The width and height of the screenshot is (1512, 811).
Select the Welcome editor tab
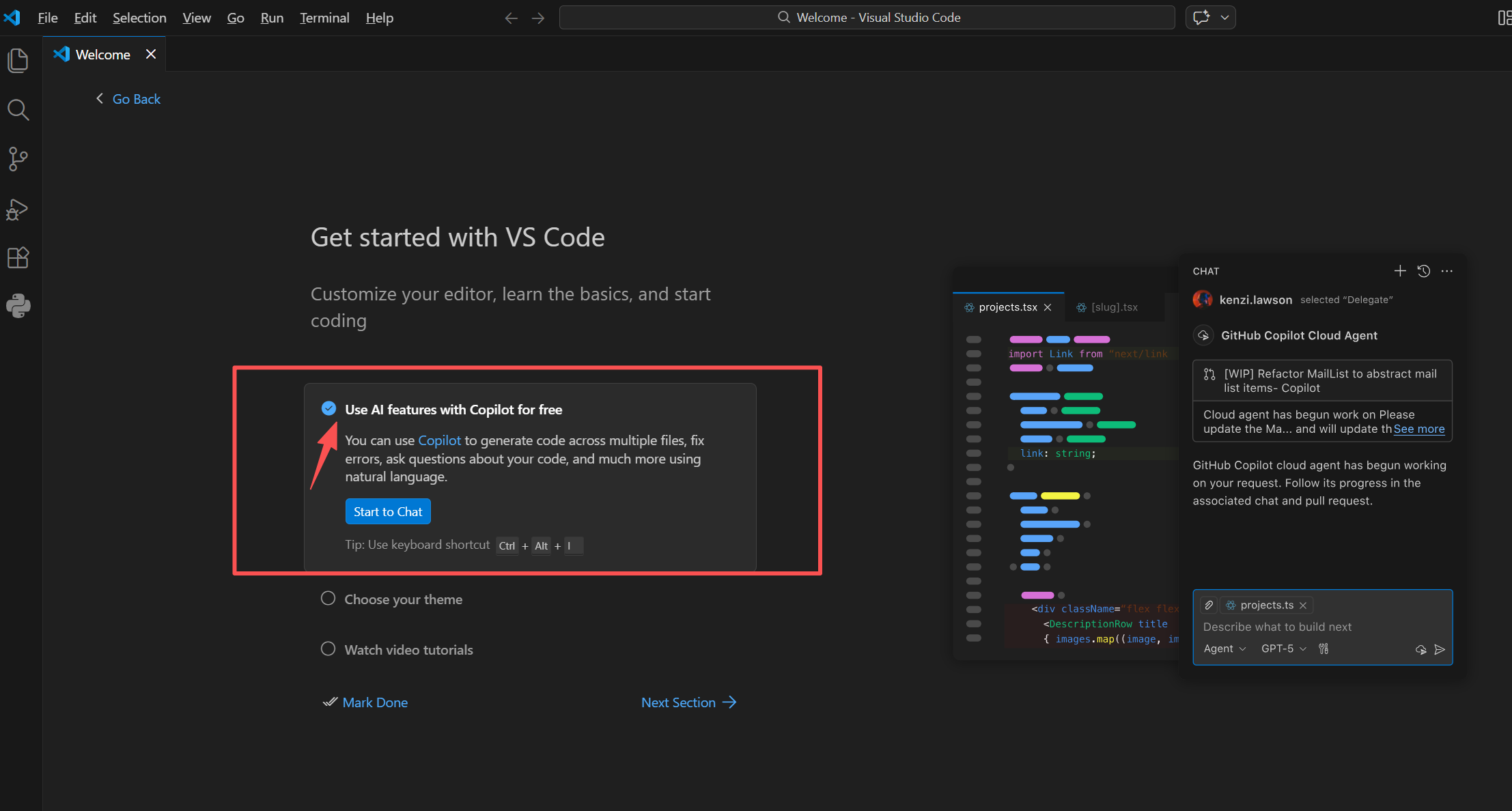[x=104, y=55]
